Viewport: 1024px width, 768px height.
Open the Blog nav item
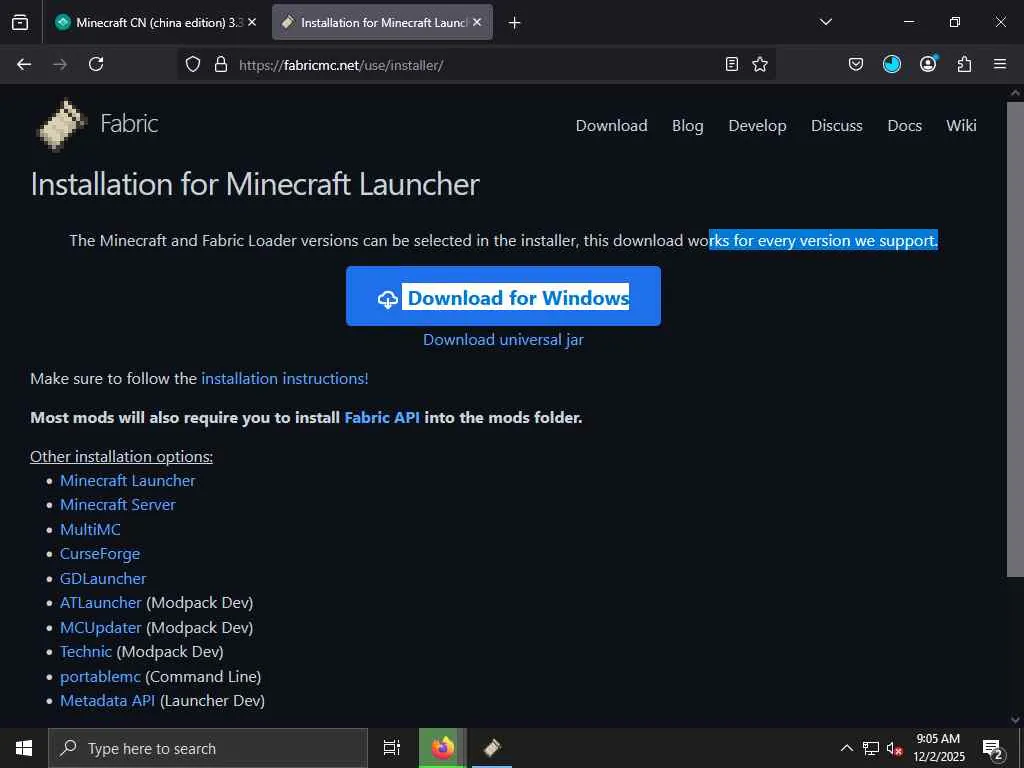coord(688,125)
